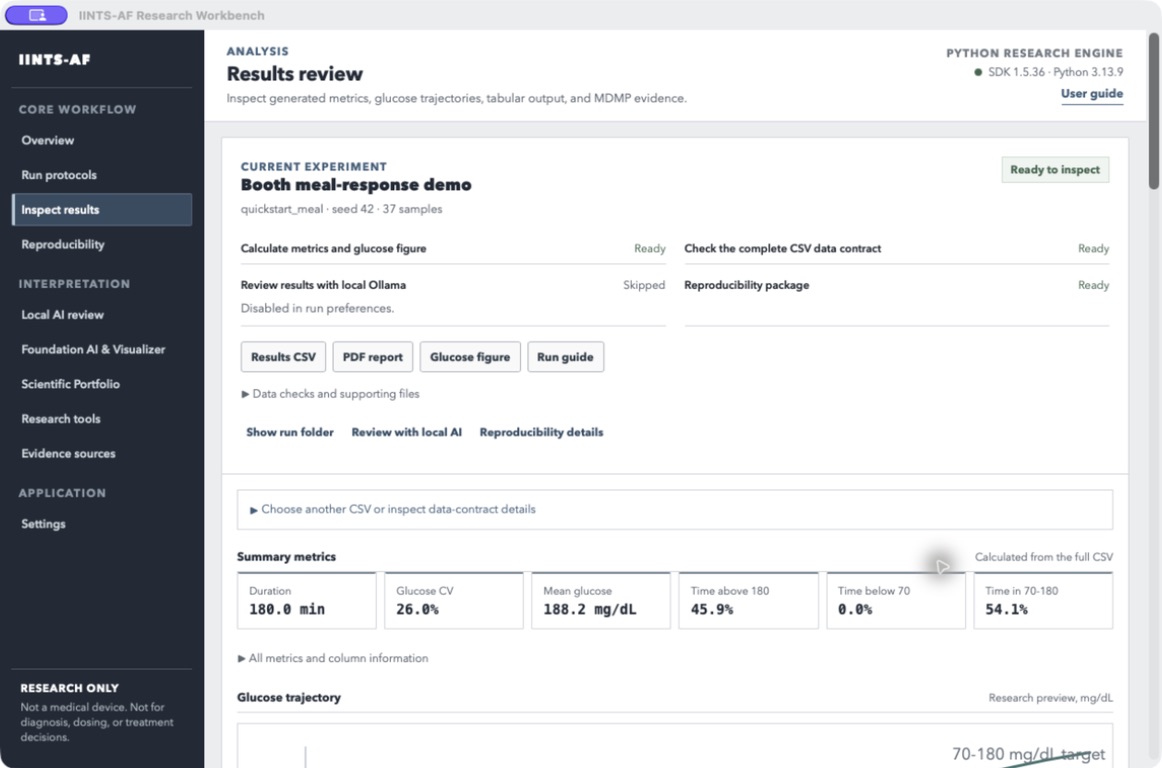The image size is (1162, 768).
Task: Open the Run guide
Action: [565, 357]
